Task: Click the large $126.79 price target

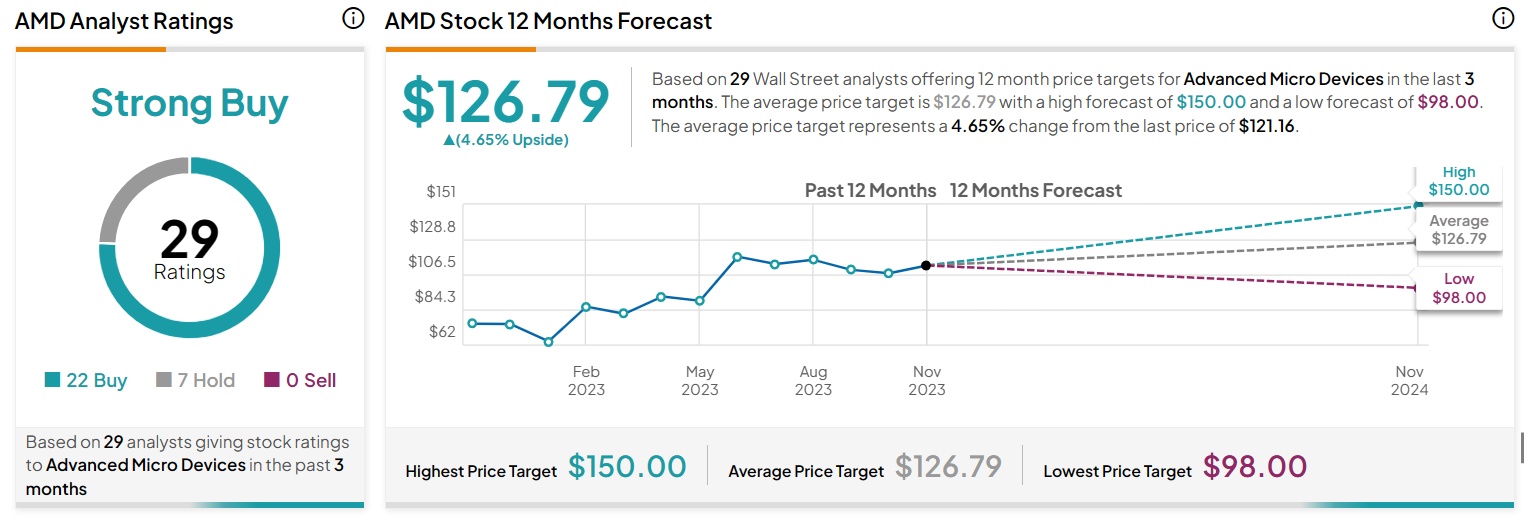Action: [505, 101]
